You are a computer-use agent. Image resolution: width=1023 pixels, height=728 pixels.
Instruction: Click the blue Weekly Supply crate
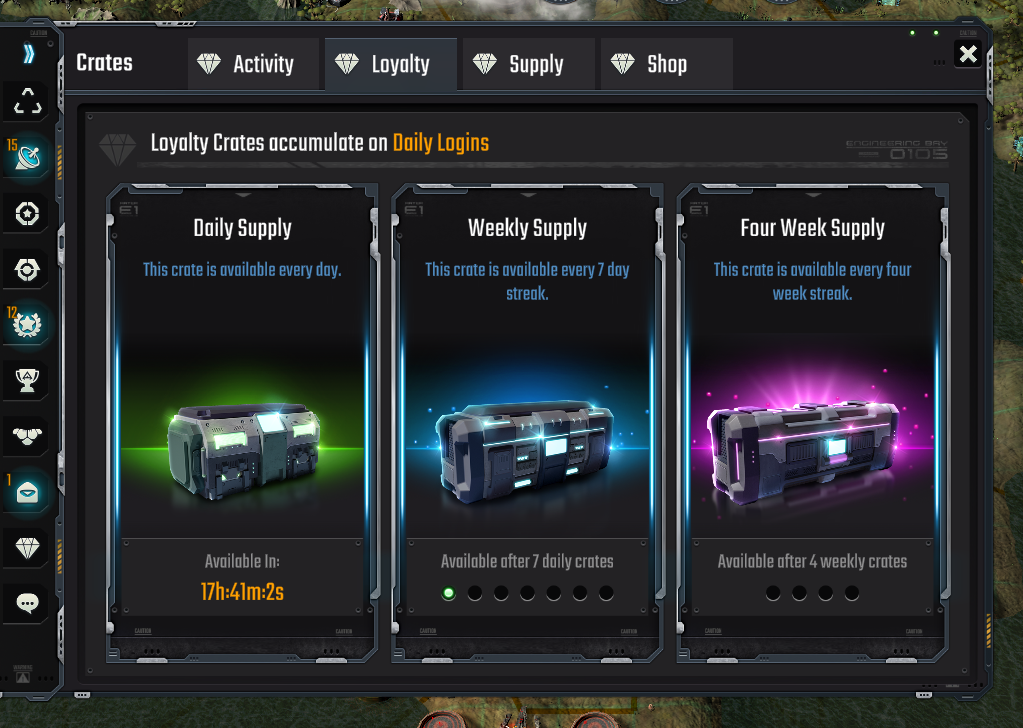click(x=526, y=451)
